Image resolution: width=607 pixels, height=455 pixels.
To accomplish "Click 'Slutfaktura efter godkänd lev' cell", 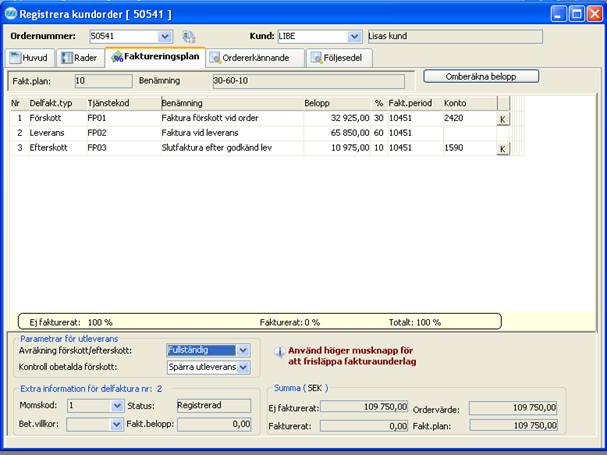I will (232, 148).
